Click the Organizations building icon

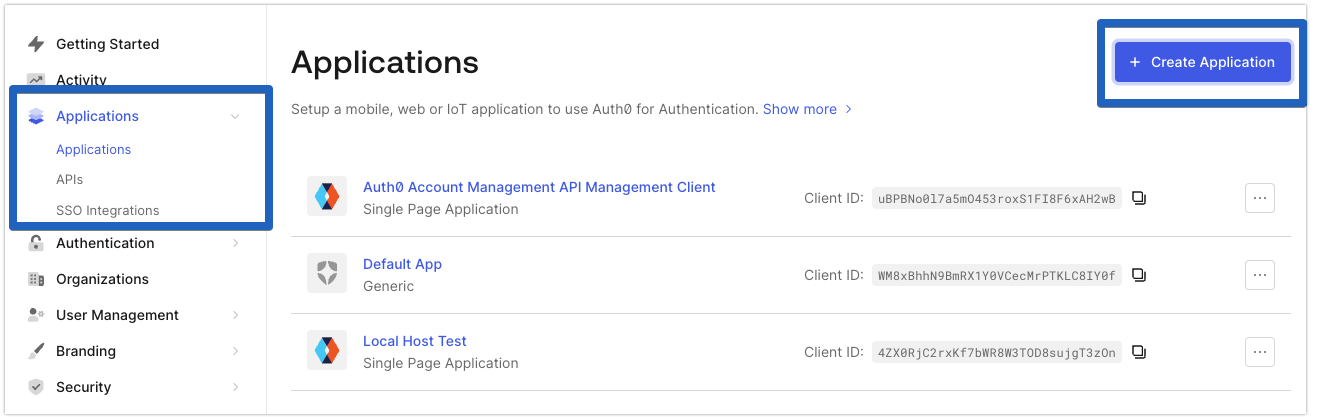pyautogui.click(x=36, y=279)
